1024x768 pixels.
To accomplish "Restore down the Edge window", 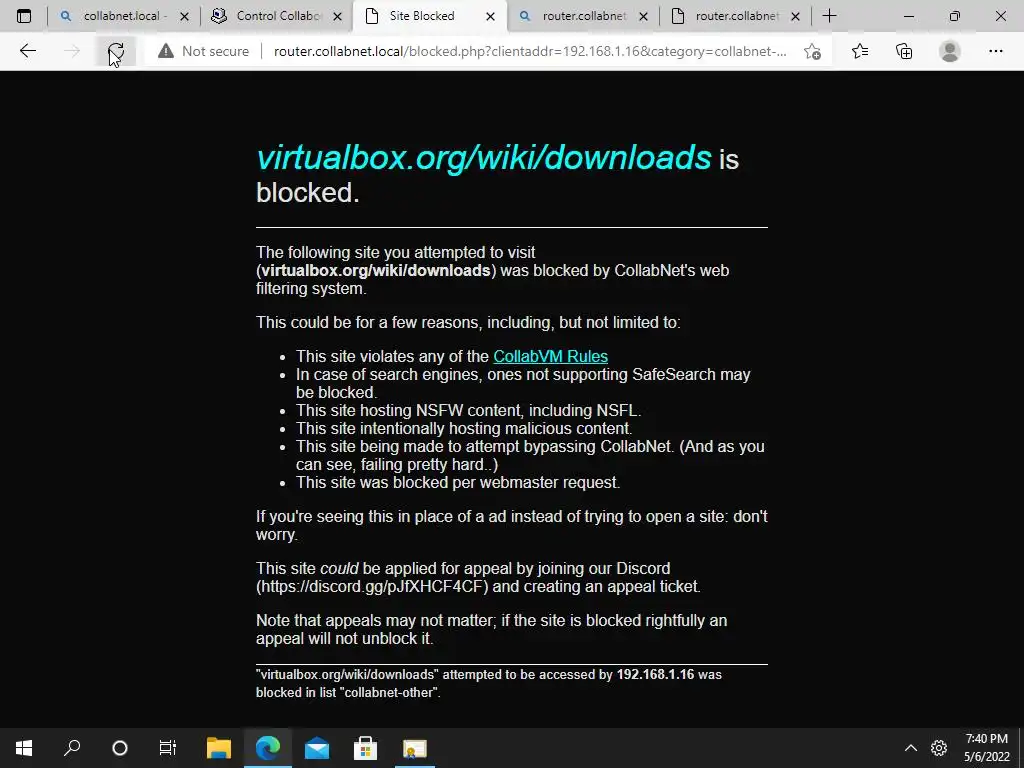I will pos(955,16).
